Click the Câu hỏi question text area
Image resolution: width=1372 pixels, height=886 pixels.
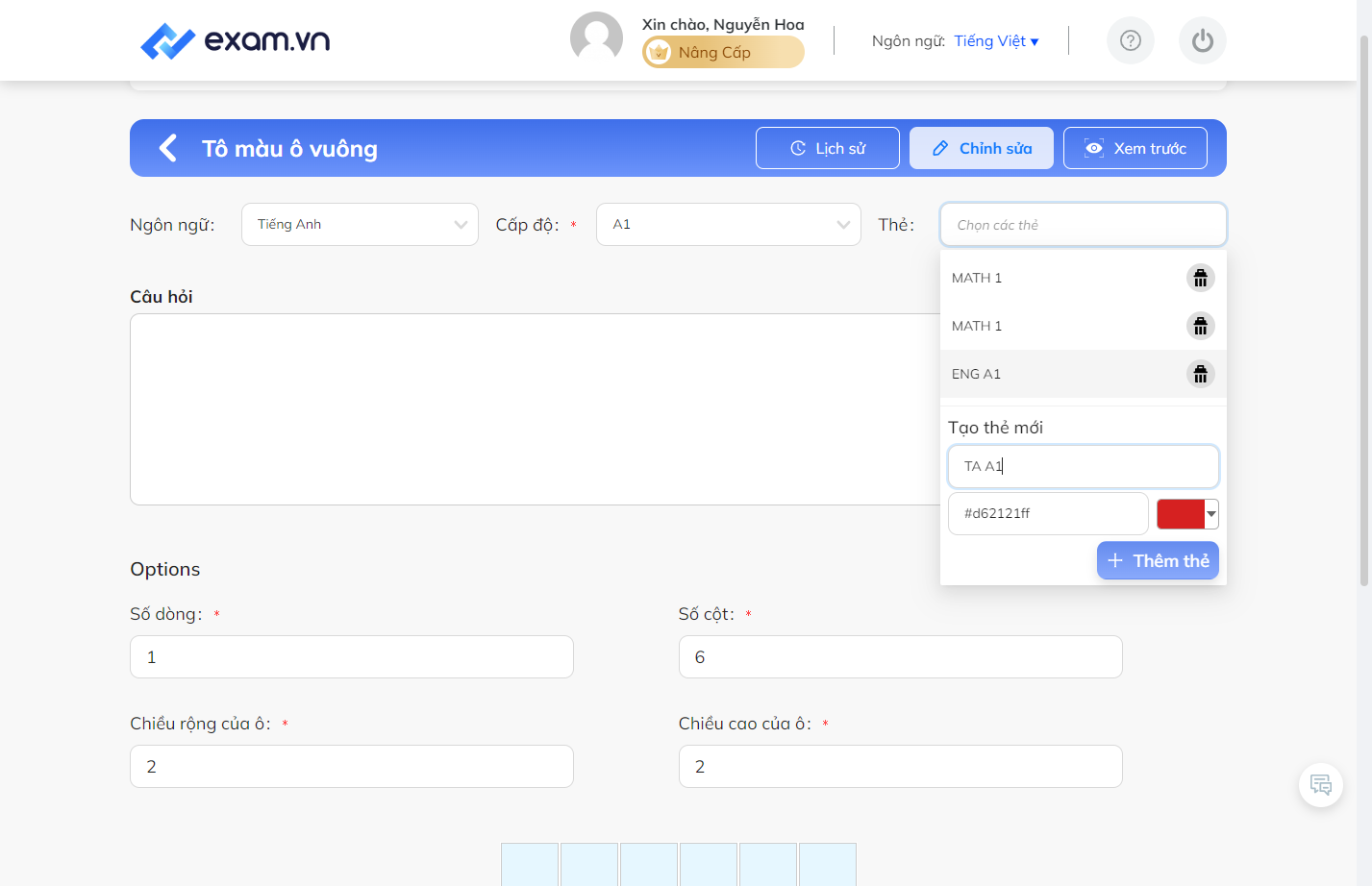click(x=535, y=409)
